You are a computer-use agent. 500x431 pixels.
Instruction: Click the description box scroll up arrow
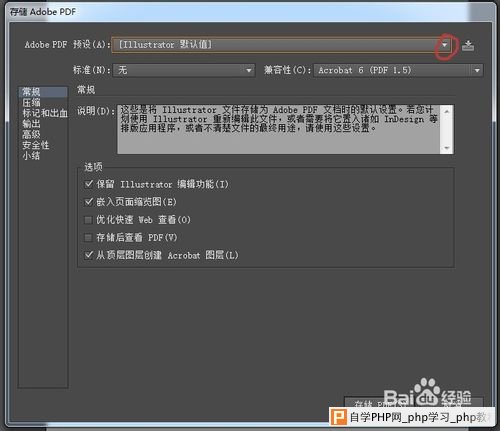[447, 111]
